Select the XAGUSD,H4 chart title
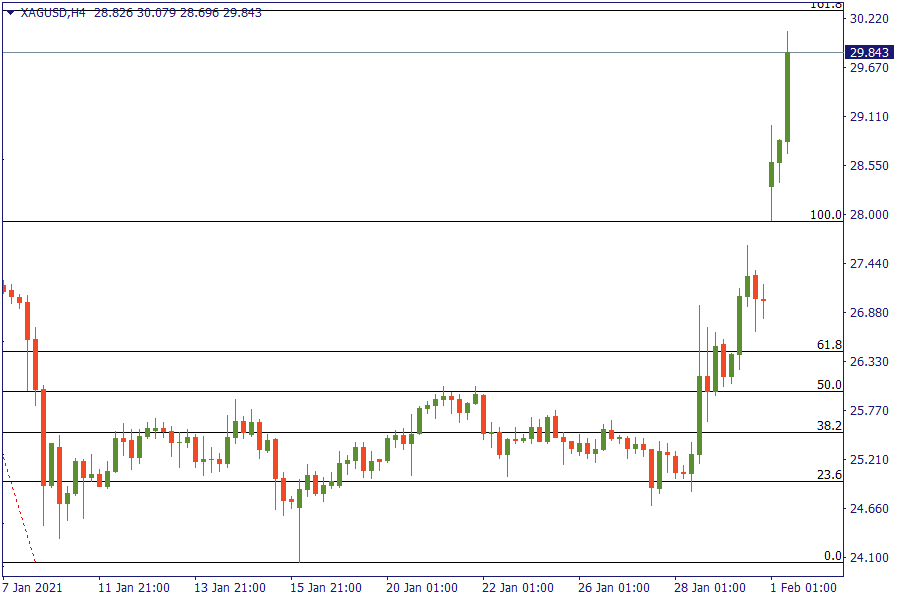The width and height of the screenshot is (900, 600). point(54,13)
